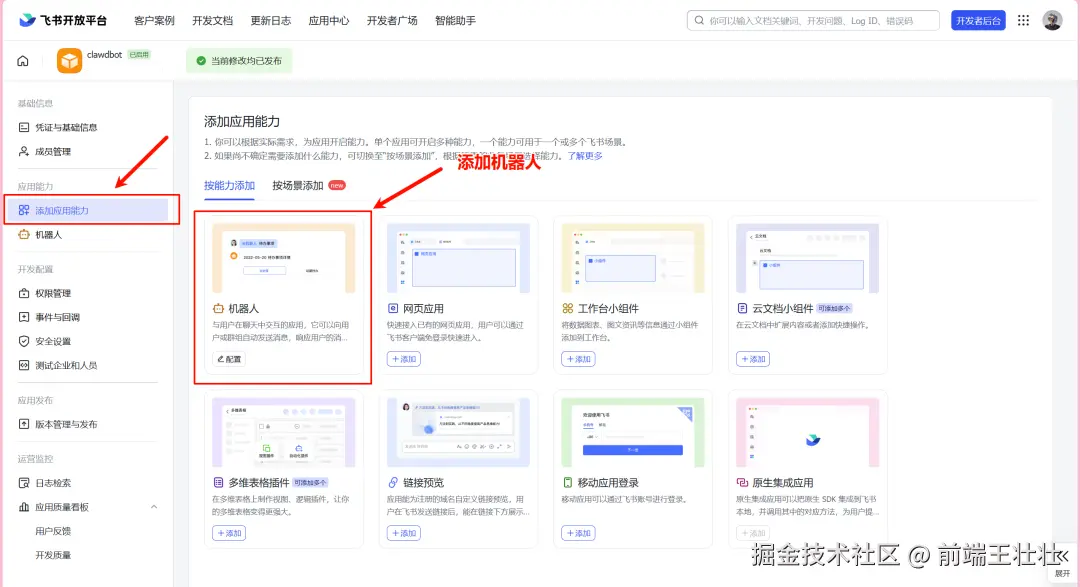
Task: Click the 应用质量看板 chart icon
Action: 24,507
